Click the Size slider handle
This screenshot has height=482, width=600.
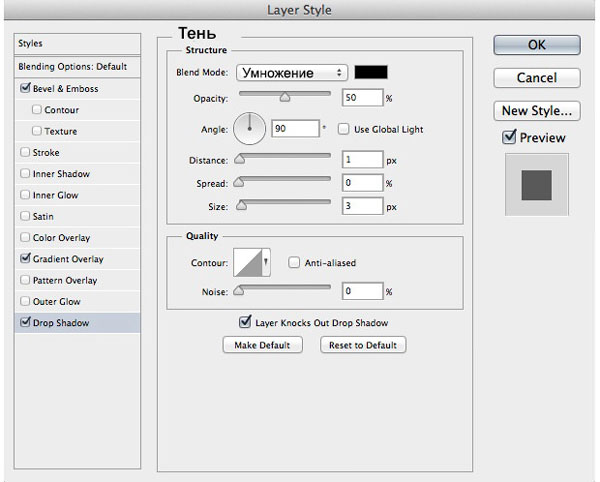[241, 205]
